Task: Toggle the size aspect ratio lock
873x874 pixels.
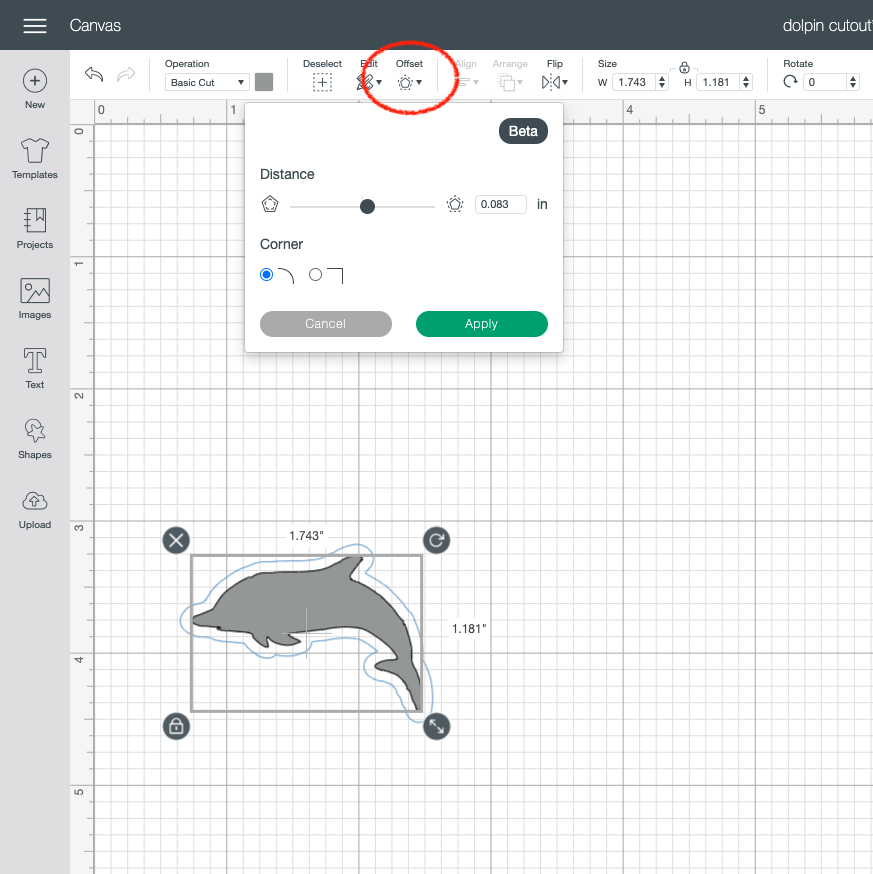Action: (x=685, y=68)
